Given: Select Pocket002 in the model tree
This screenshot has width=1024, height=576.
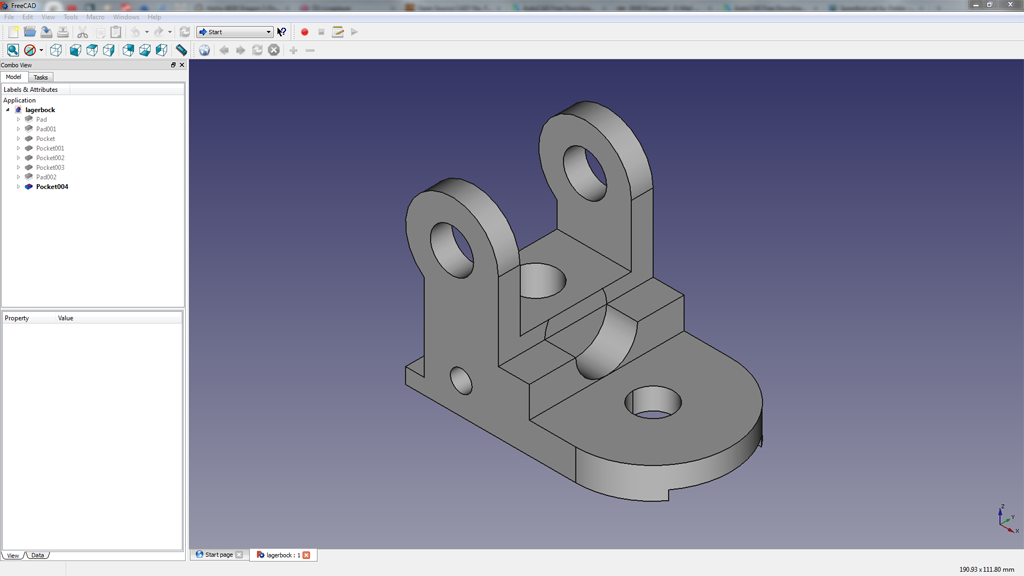Looking at the screenshot, I should point(50,158).
